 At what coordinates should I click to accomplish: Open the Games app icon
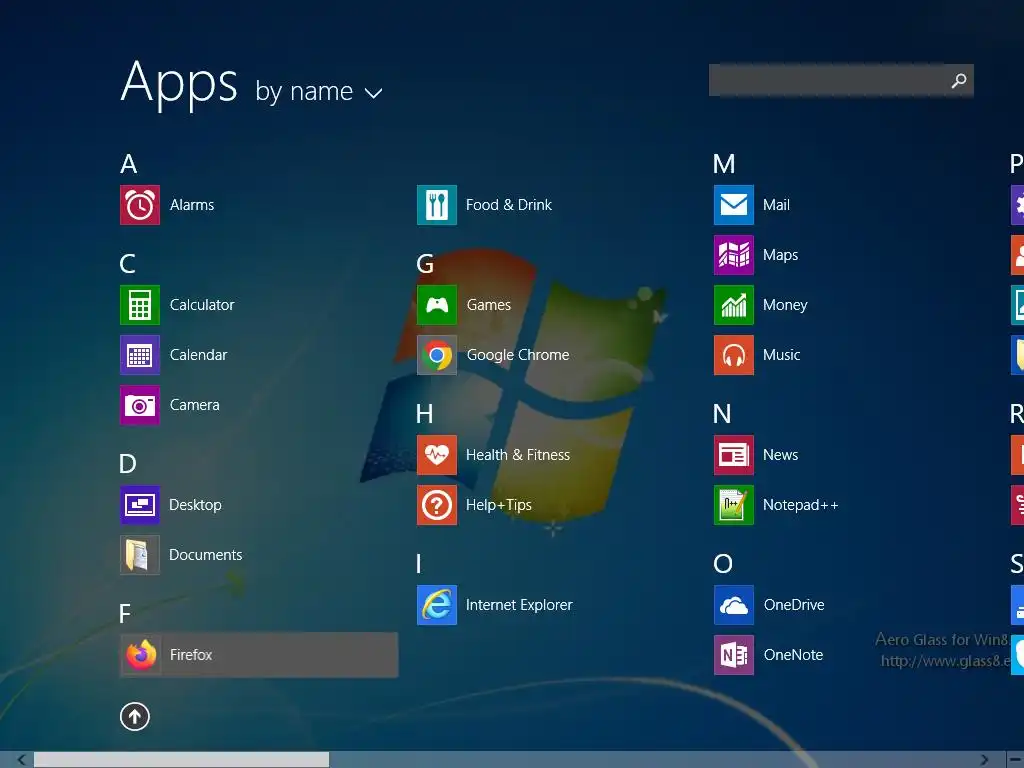point(437,305)
